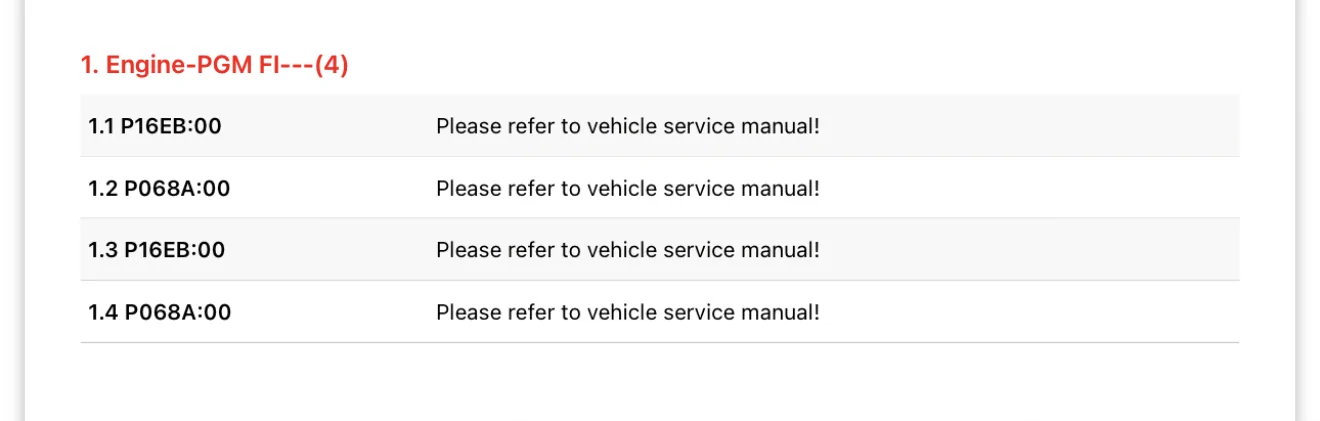Click the description text beside 1.2 P068A:00

(x=628, y=189)
